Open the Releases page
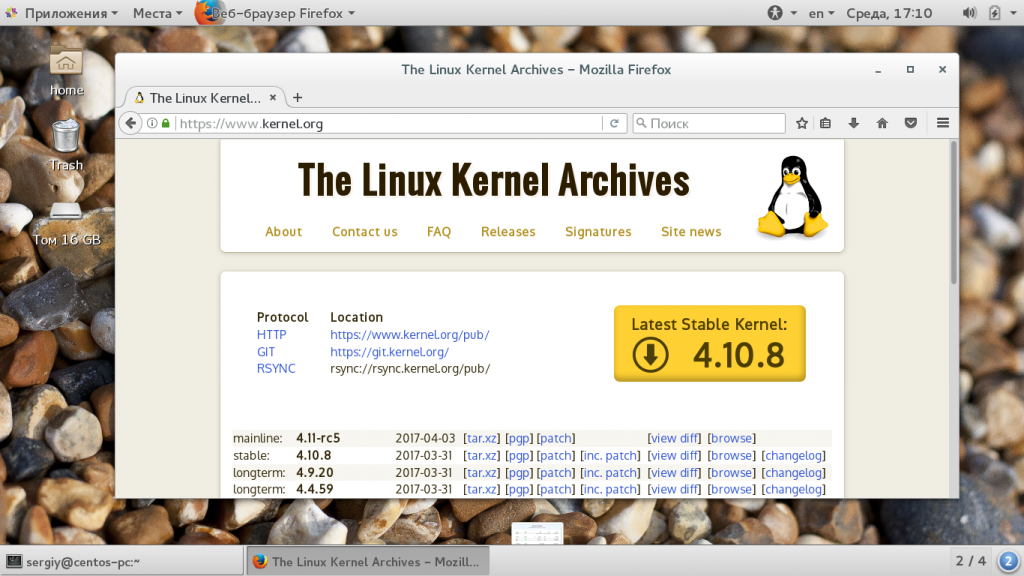The width and height of the screenshot is (1024, 576). point(508,232)
